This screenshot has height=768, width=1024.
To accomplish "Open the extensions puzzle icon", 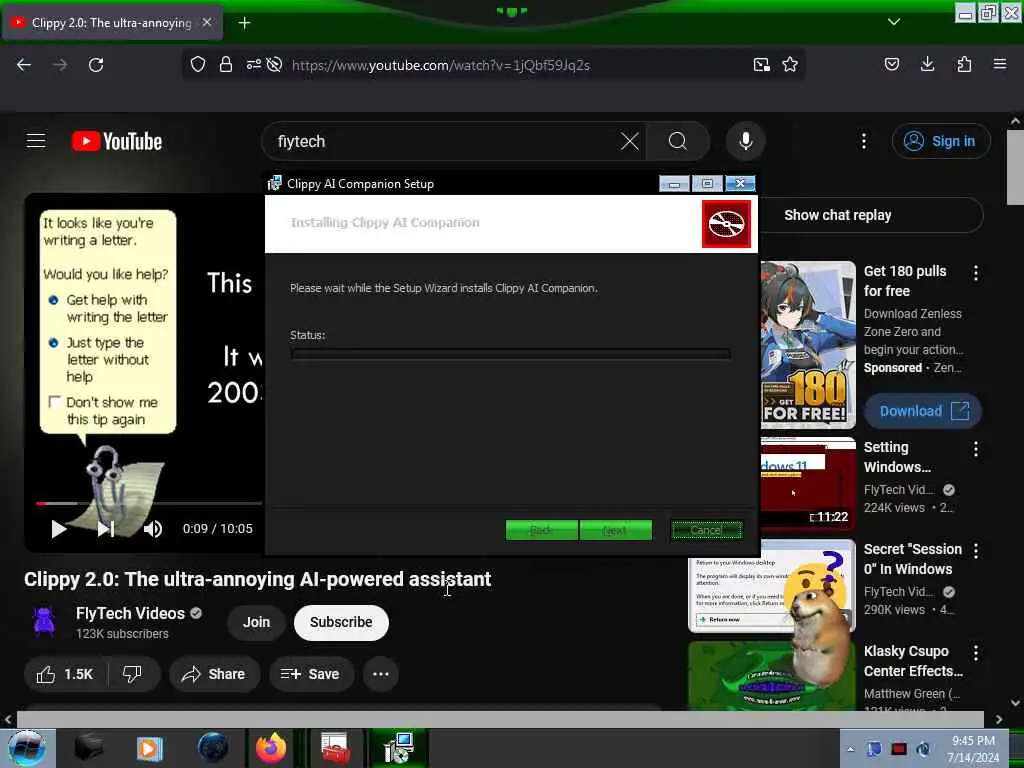I will (964, 64).
